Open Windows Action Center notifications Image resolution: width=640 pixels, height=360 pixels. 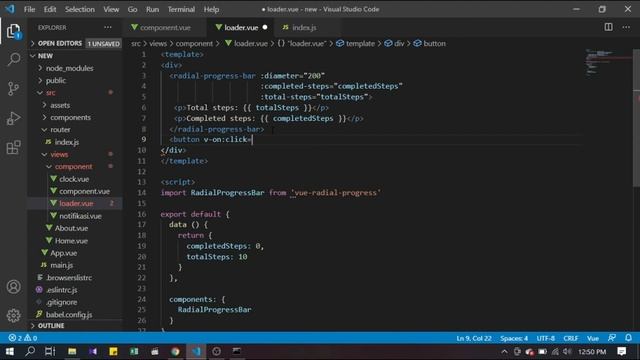click(x=622, y=351)
